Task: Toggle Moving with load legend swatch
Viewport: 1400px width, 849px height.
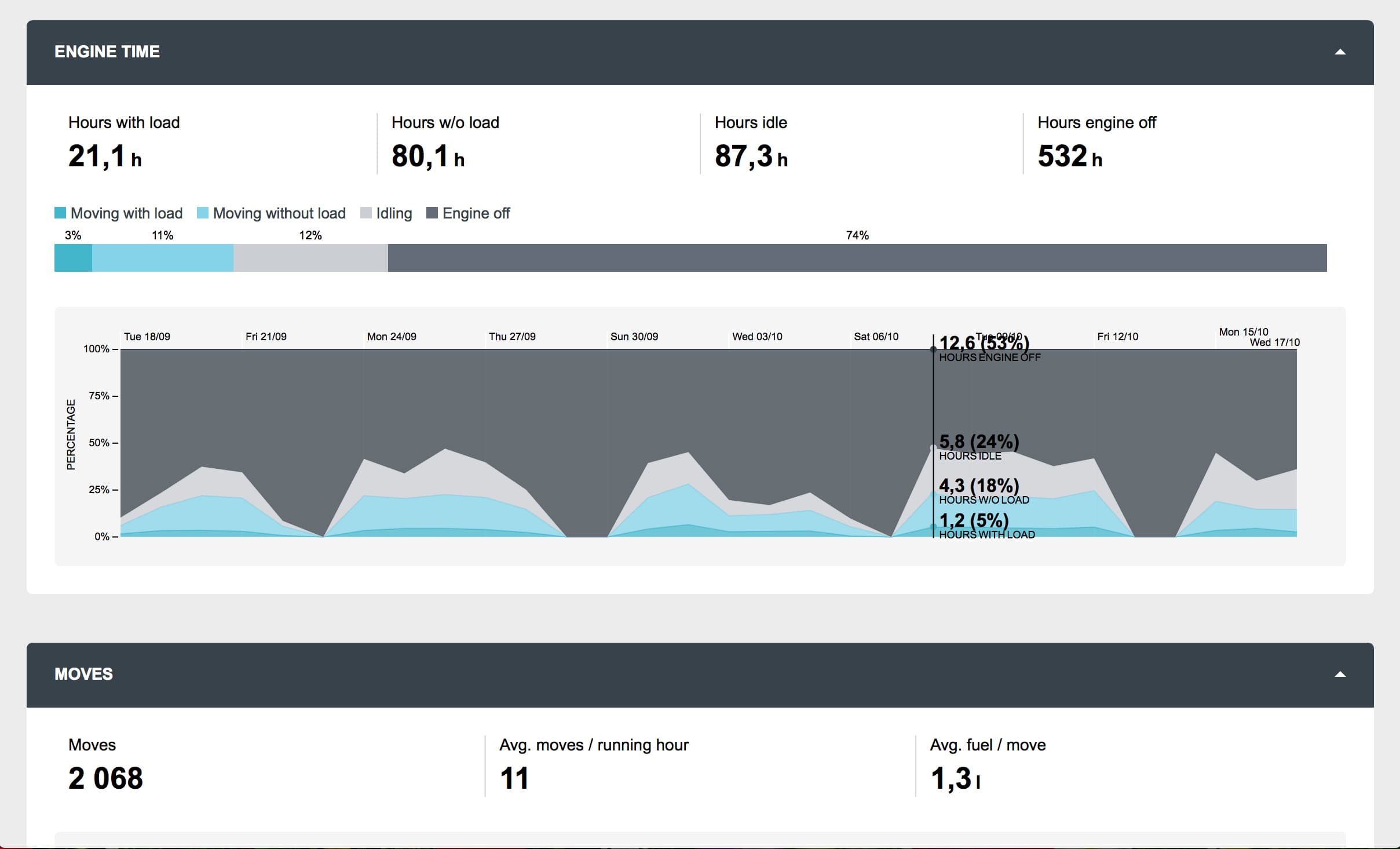Action: coord(60,213)
